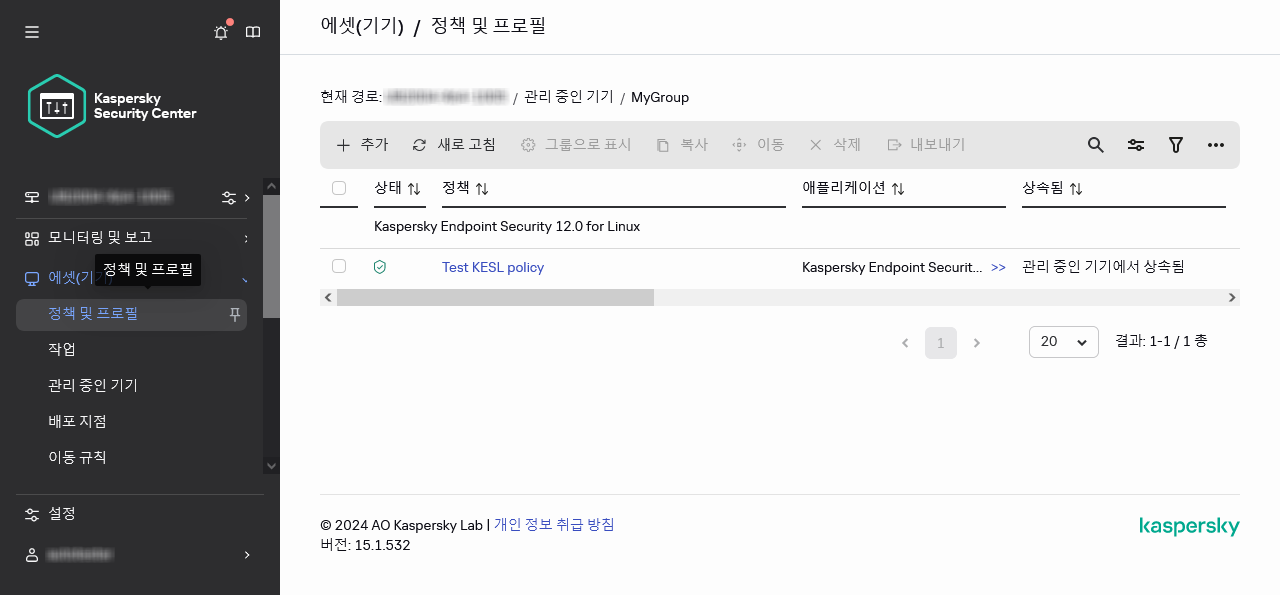Open the page size dropdown showing 20
This screenshot has height=595, width=1280.
tap(1063, 342)
